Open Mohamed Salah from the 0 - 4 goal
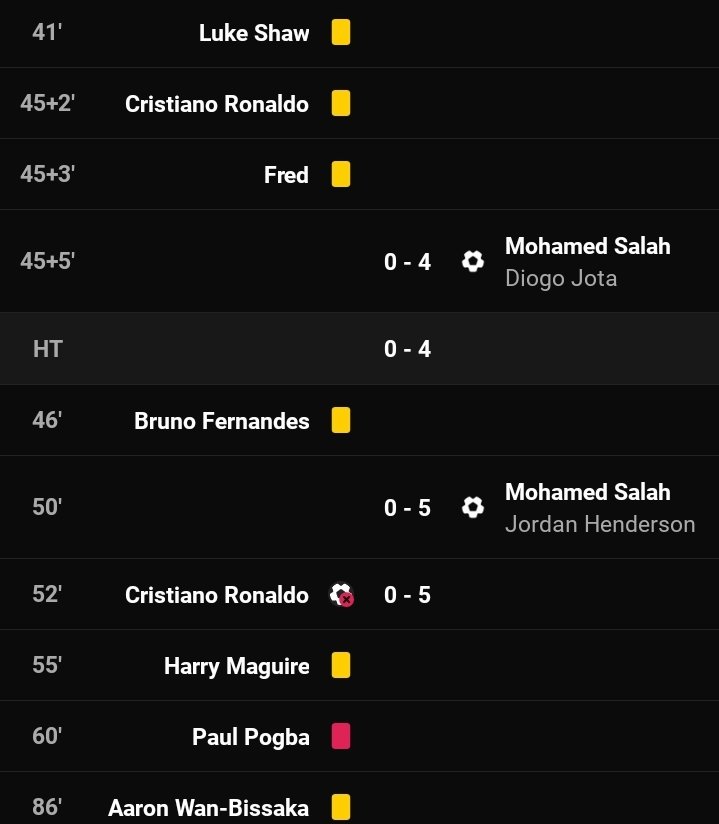The height and width of the screenshot is (824, 719). point(588,246)
